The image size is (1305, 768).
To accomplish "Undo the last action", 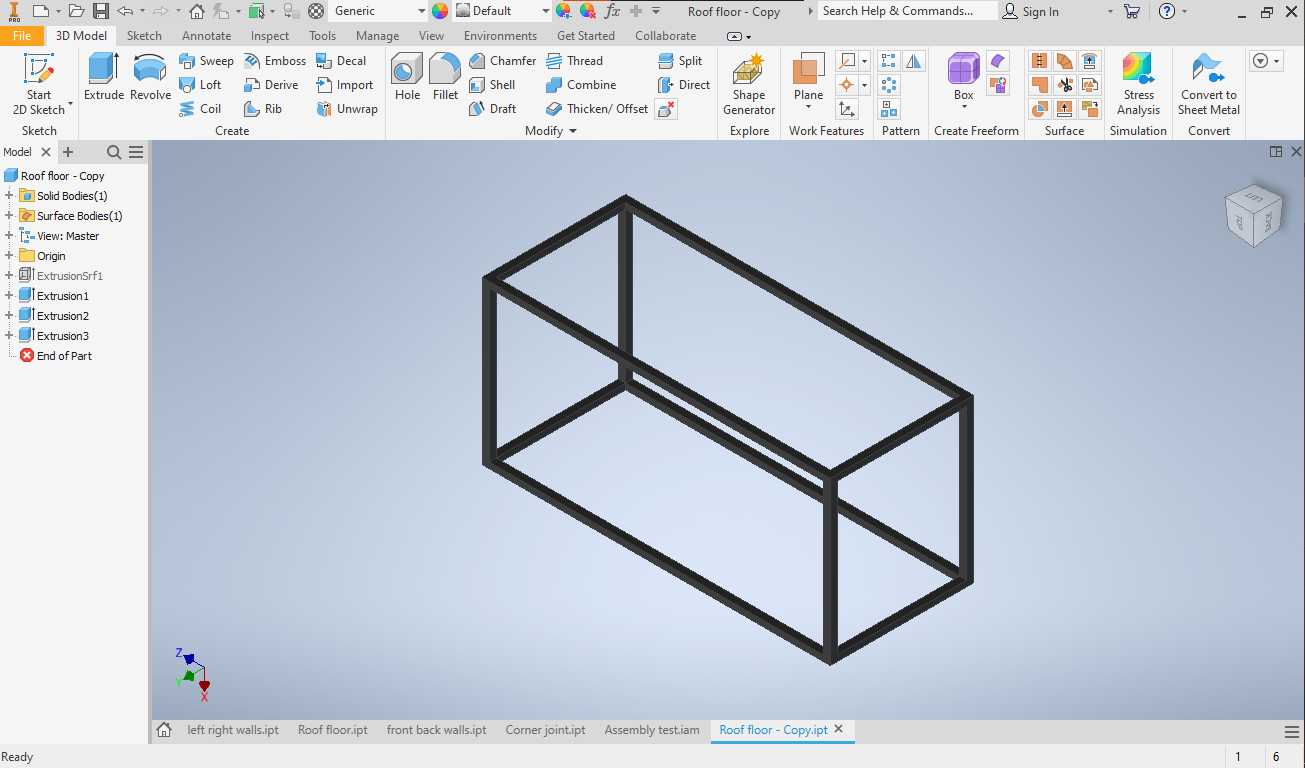I will click(x=125, y=11).
